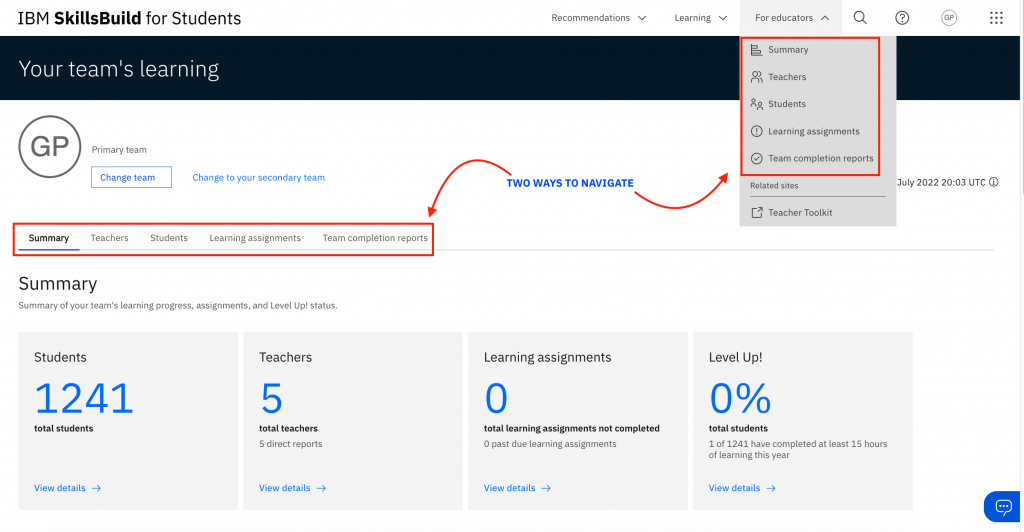Open the search magnifier icon
This screenshot has height=532, width=1024.
coord(860,18)
